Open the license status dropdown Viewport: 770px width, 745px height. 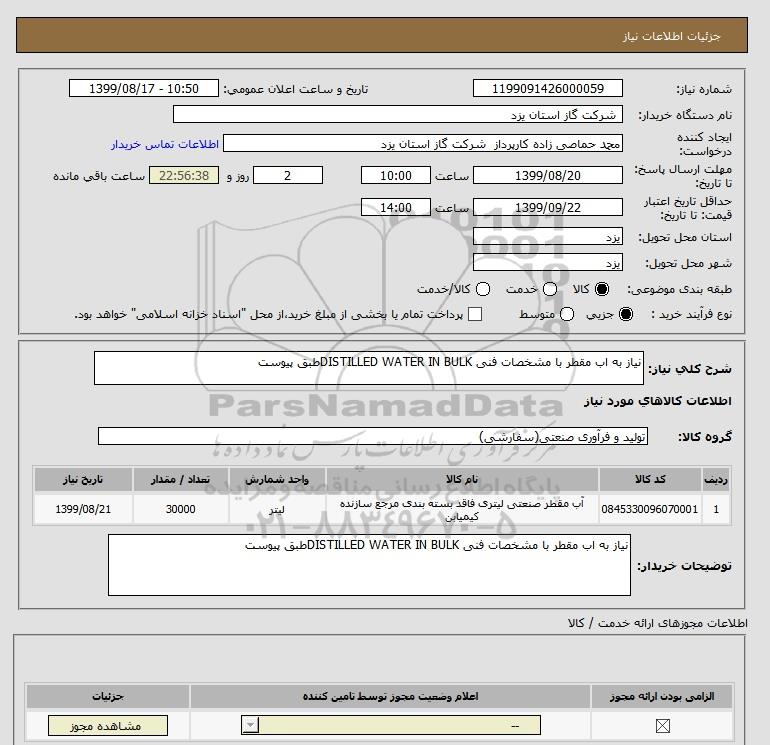(391, 725)
